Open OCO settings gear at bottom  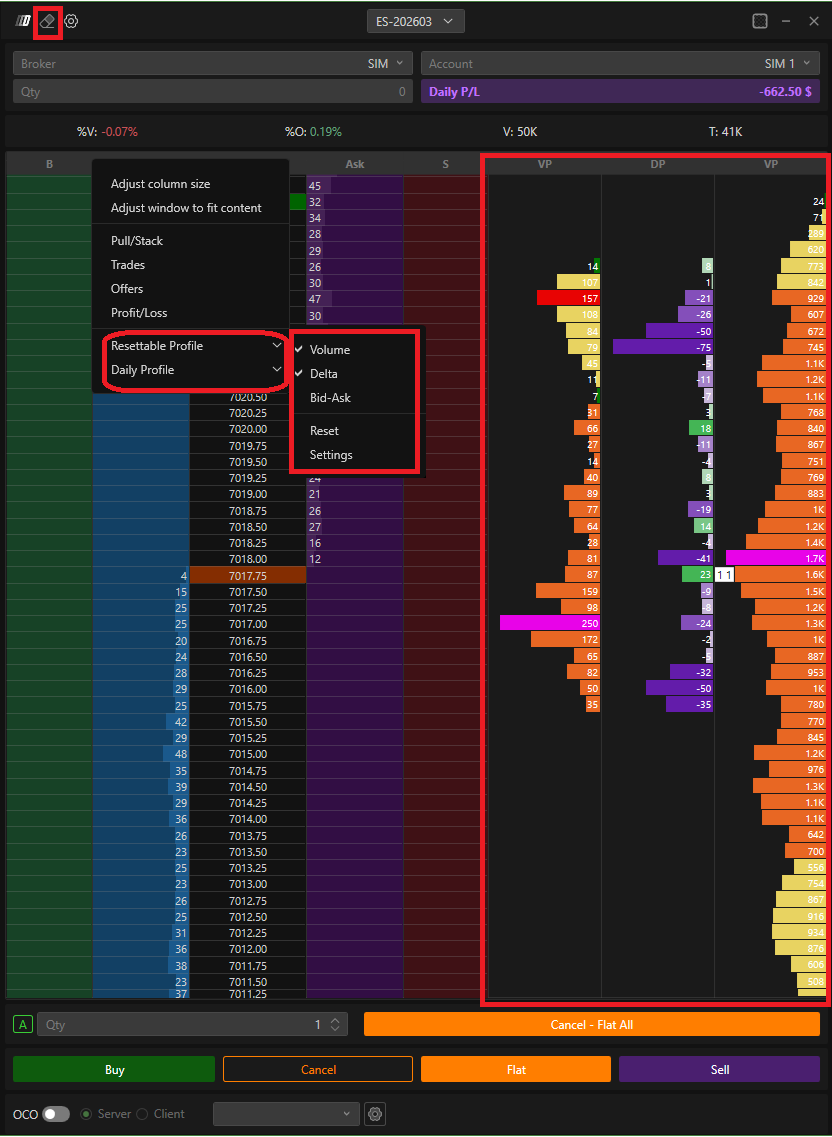pos(375,1114)
